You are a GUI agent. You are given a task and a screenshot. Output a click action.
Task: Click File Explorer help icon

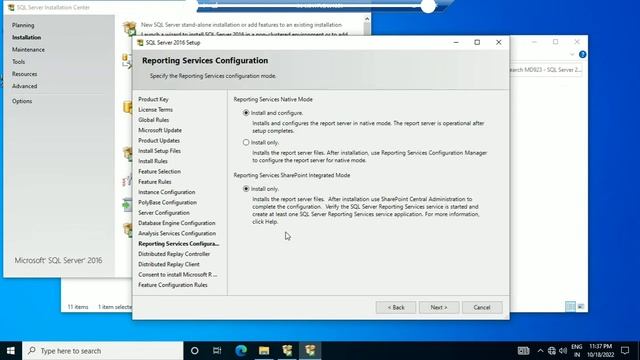pos(582,54)
